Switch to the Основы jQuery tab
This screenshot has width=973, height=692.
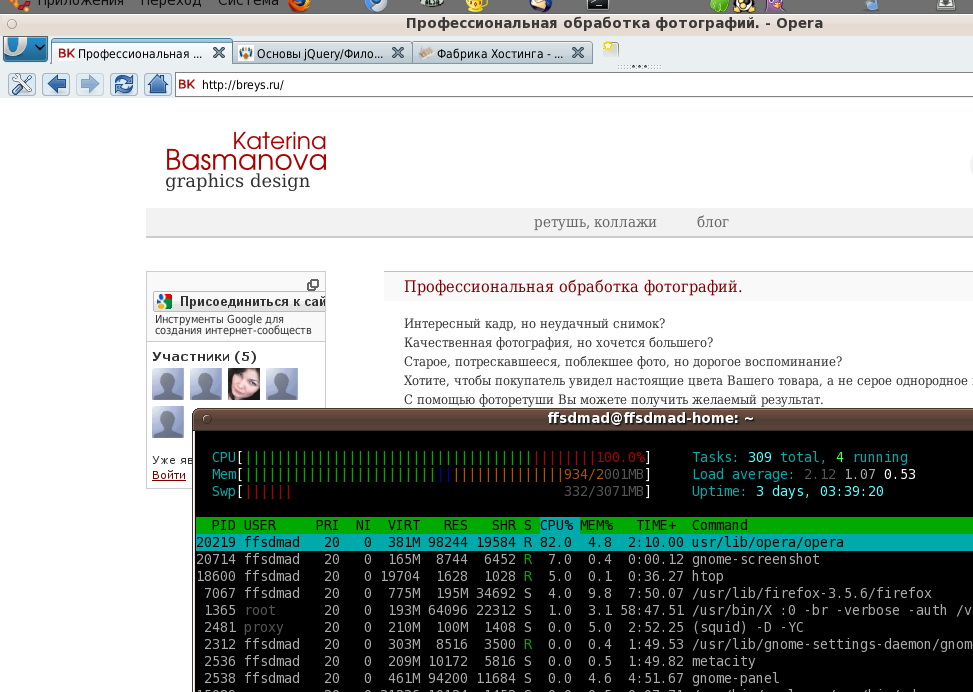[312, 53]
